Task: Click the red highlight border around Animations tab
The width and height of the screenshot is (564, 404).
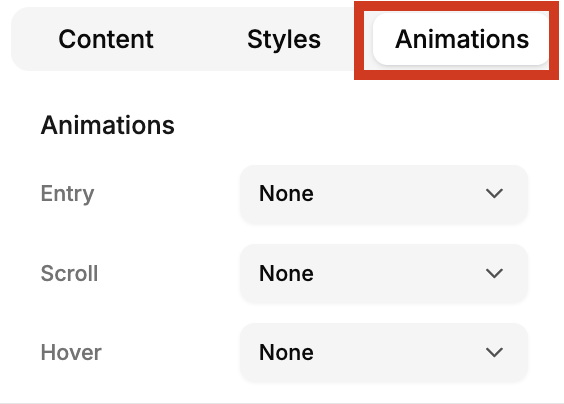Action: 456,6
